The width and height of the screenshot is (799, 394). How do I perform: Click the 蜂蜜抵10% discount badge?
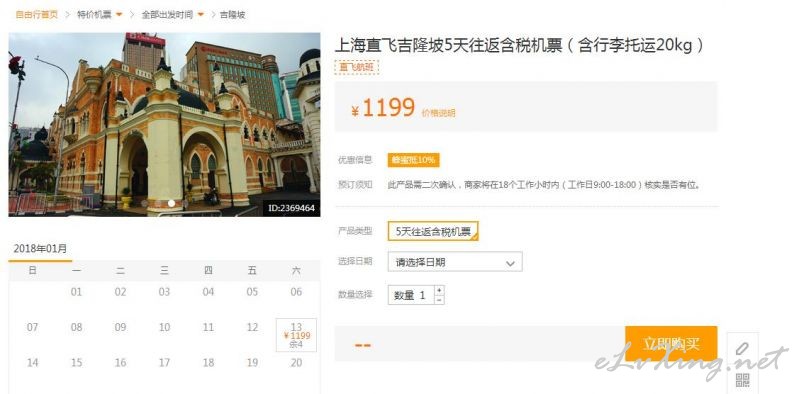[x=413, y=160]
